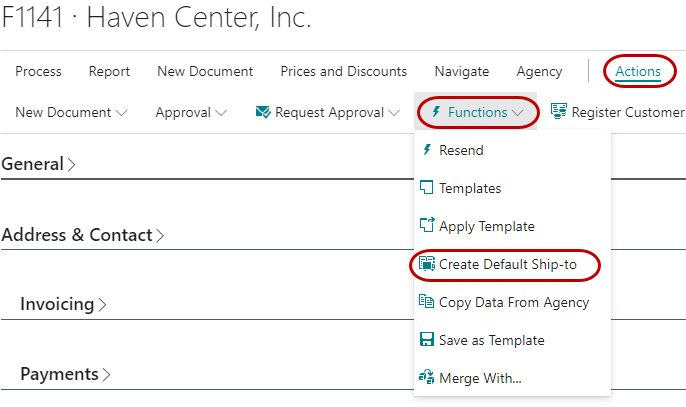
Task: Collapse the Functions dropdown
Action: pos(477,112)
